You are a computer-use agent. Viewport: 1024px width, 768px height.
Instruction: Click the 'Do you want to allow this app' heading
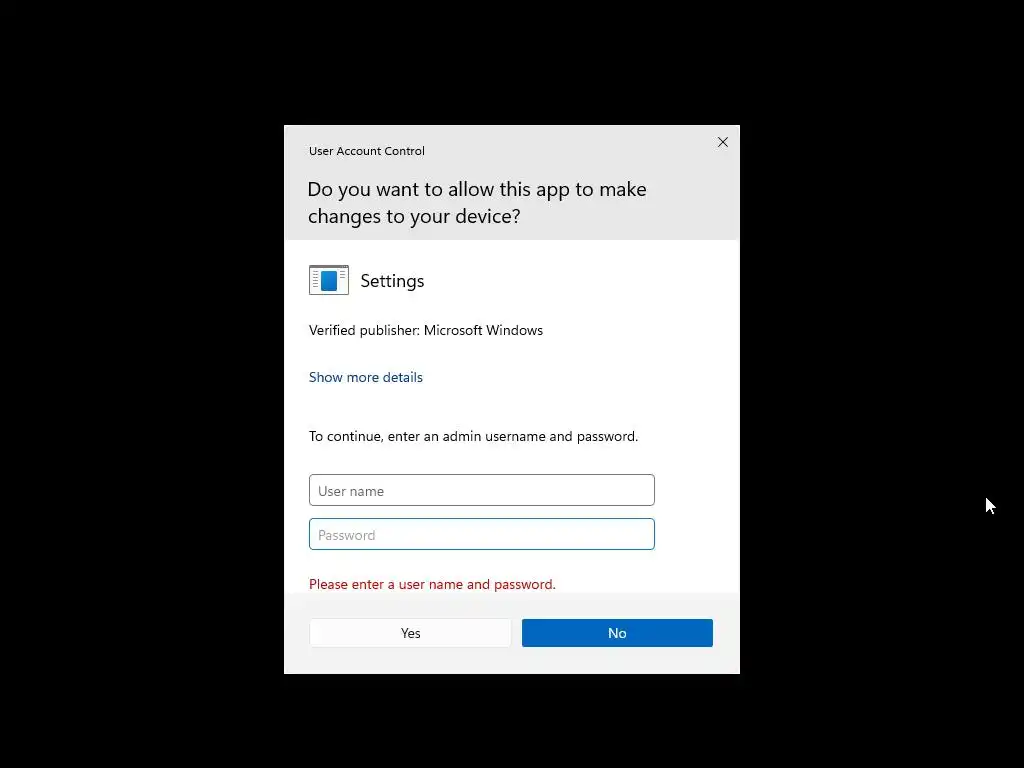[x=477, y=202]
